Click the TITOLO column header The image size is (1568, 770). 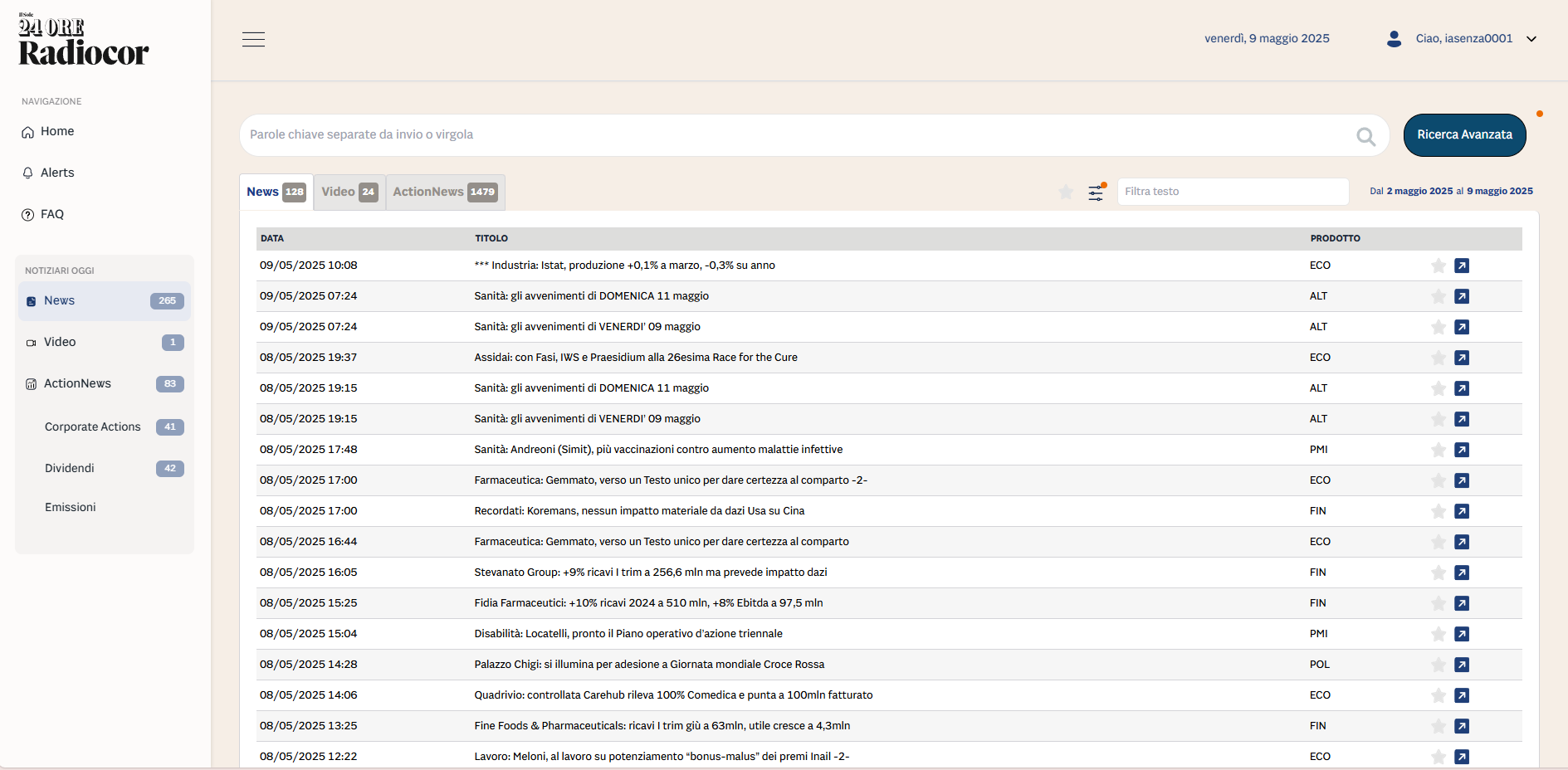[x=491, y=238]
